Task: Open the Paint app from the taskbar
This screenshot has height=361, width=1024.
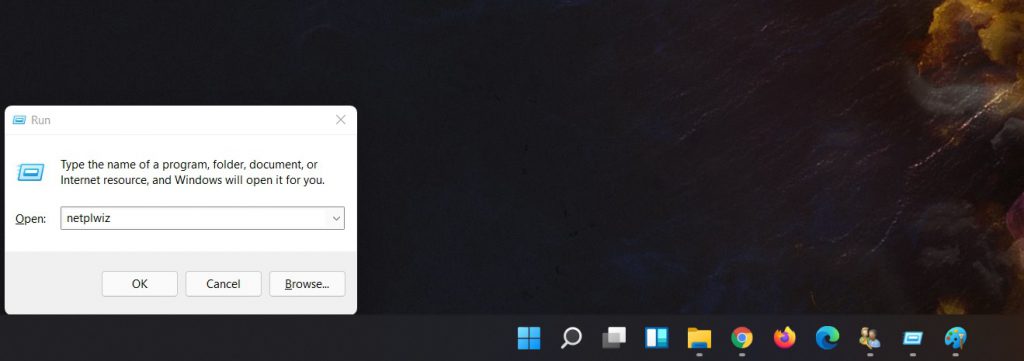Action: pyautogui.click(x=955, y=338)
